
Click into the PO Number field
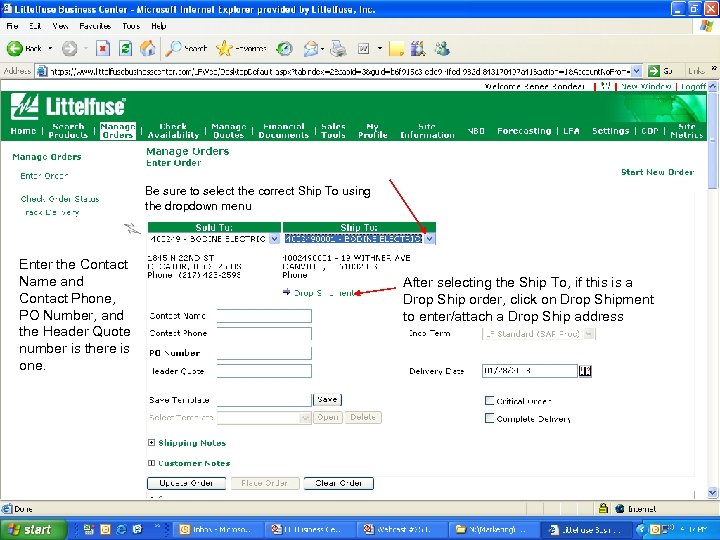[264, 353]
